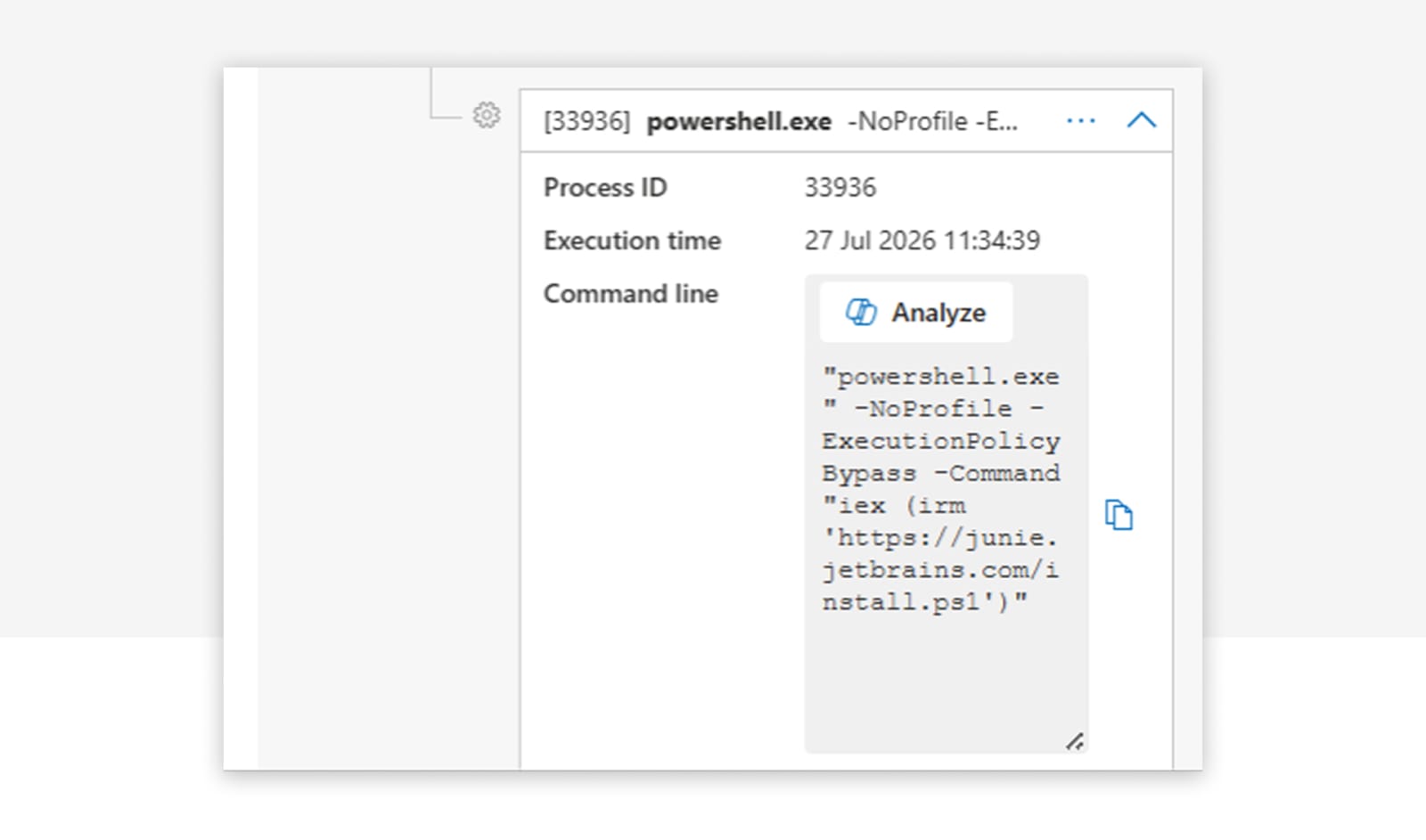Click the Analyze button for command line
This screenshot has height=840, width=1426.
click(916, 313)
